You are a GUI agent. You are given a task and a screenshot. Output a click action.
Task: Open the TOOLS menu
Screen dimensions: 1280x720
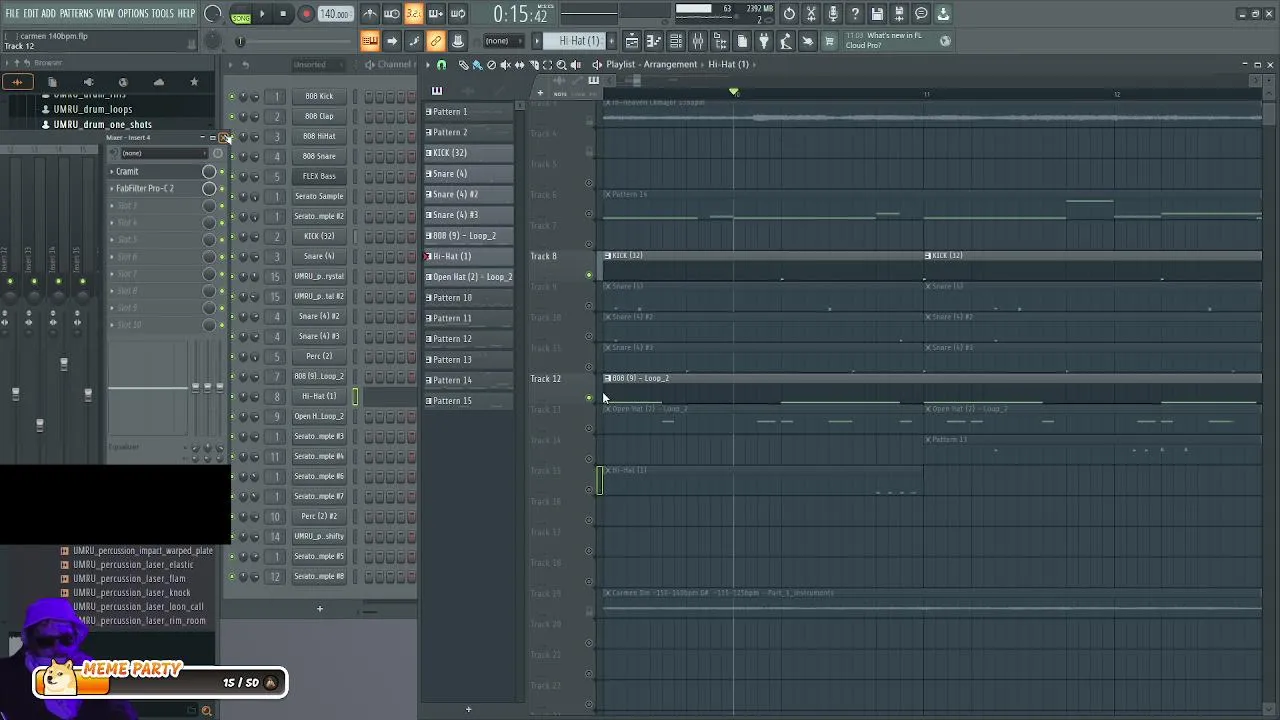point(163,13)
